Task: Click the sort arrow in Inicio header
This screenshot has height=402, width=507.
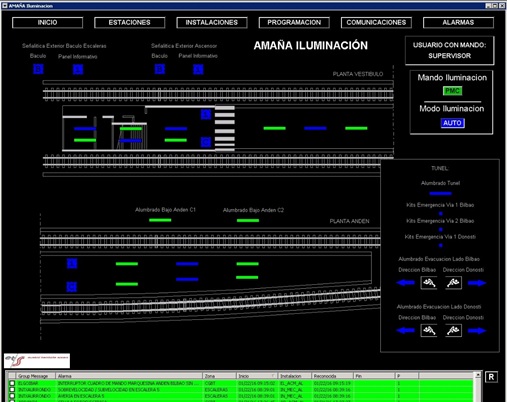Action: click(x=274, y=376)
